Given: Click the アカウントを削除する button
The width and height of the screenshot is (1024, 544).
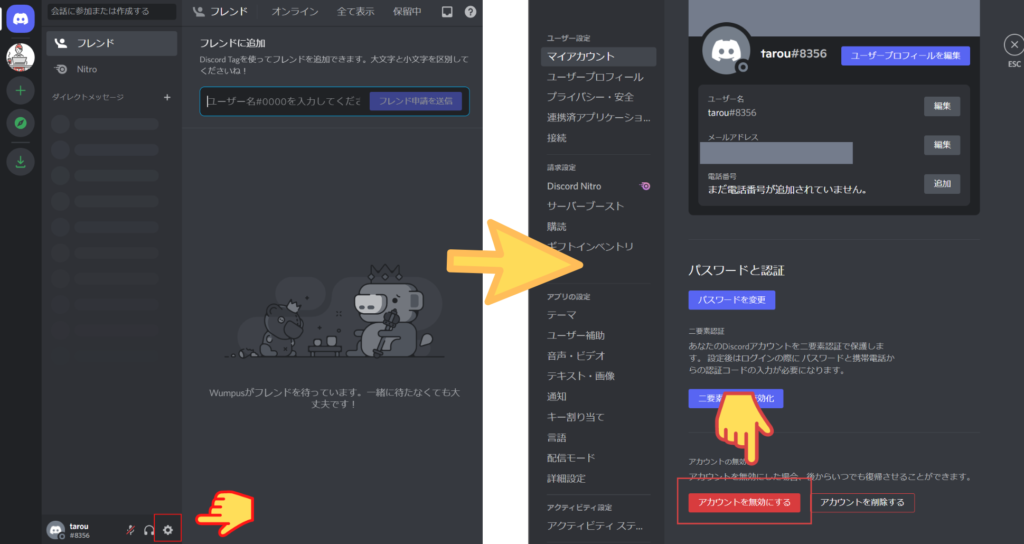Looking at the screenshot, I should [862, 502].
